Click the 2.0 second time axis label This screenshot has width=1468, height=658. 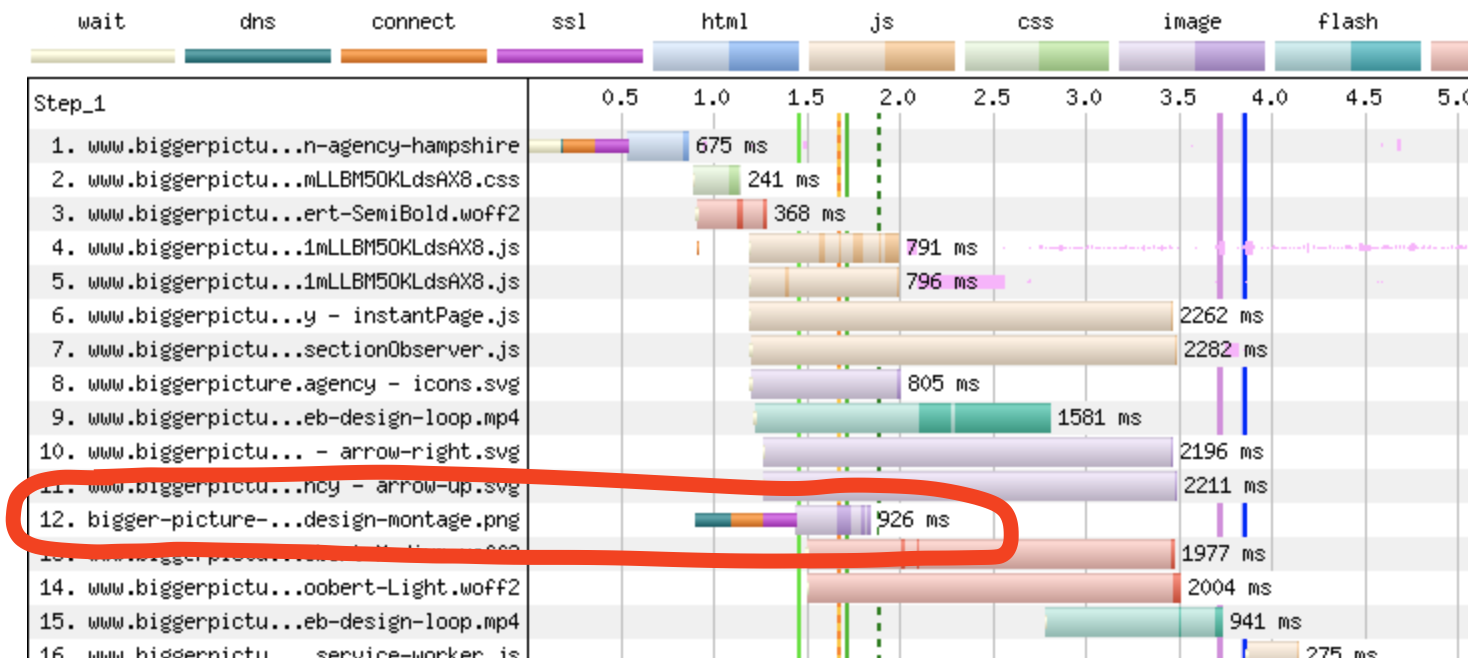pyautogui.click(x=898, y=98)
